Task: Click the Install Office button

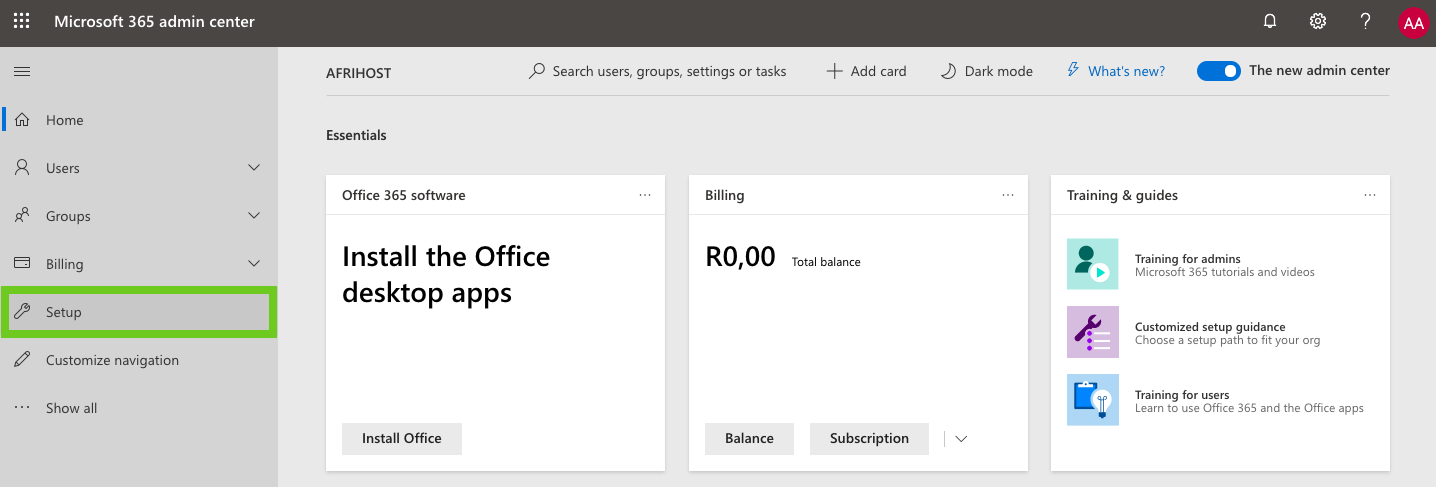Action: pyautogui.click(x=401, y=438)
